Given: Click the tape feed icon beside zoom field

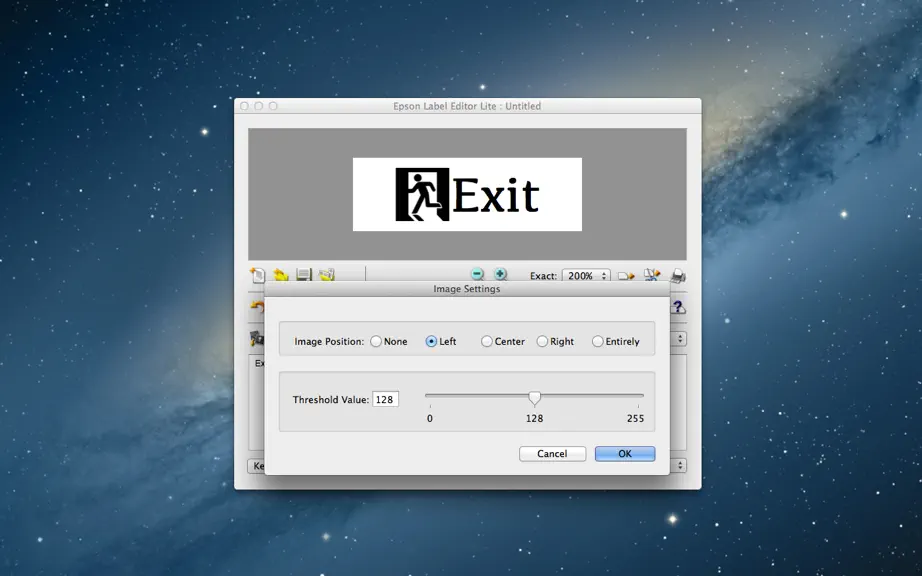Looking at the screenshot, I should 626,276.
